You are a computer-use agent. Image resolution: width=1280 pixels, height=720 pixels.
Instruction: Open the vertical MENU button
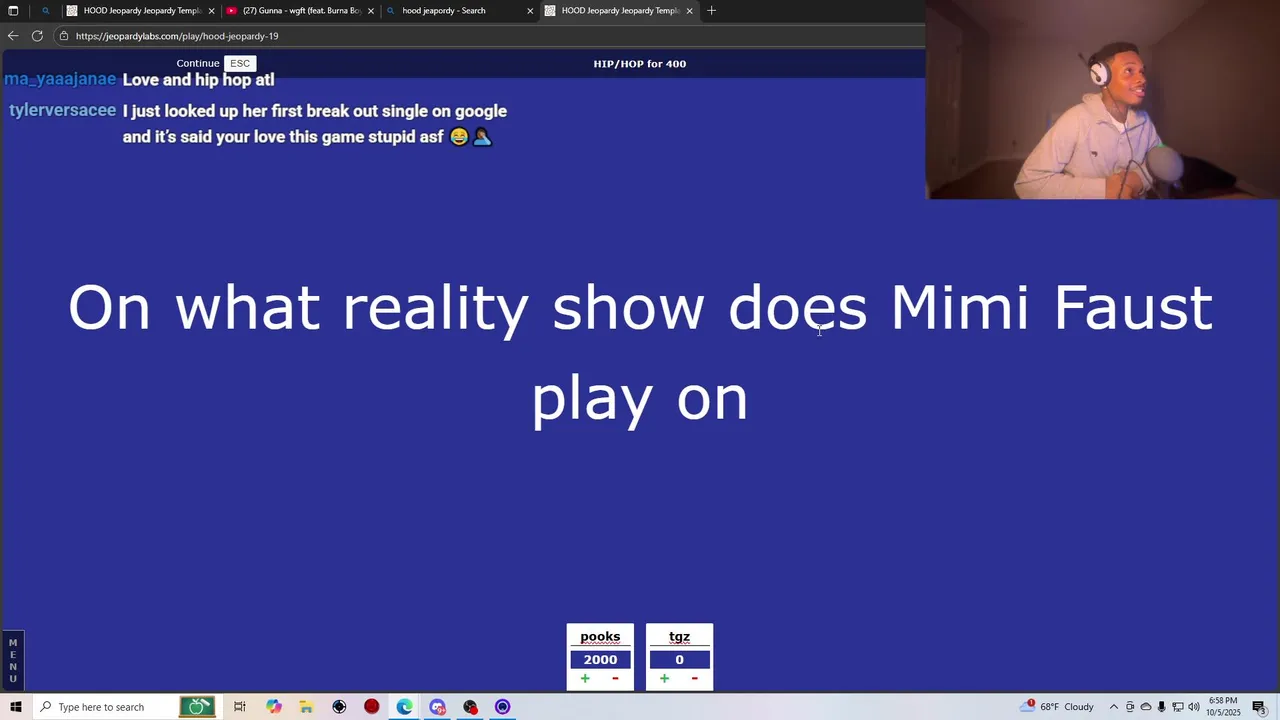tap(13, 661)
